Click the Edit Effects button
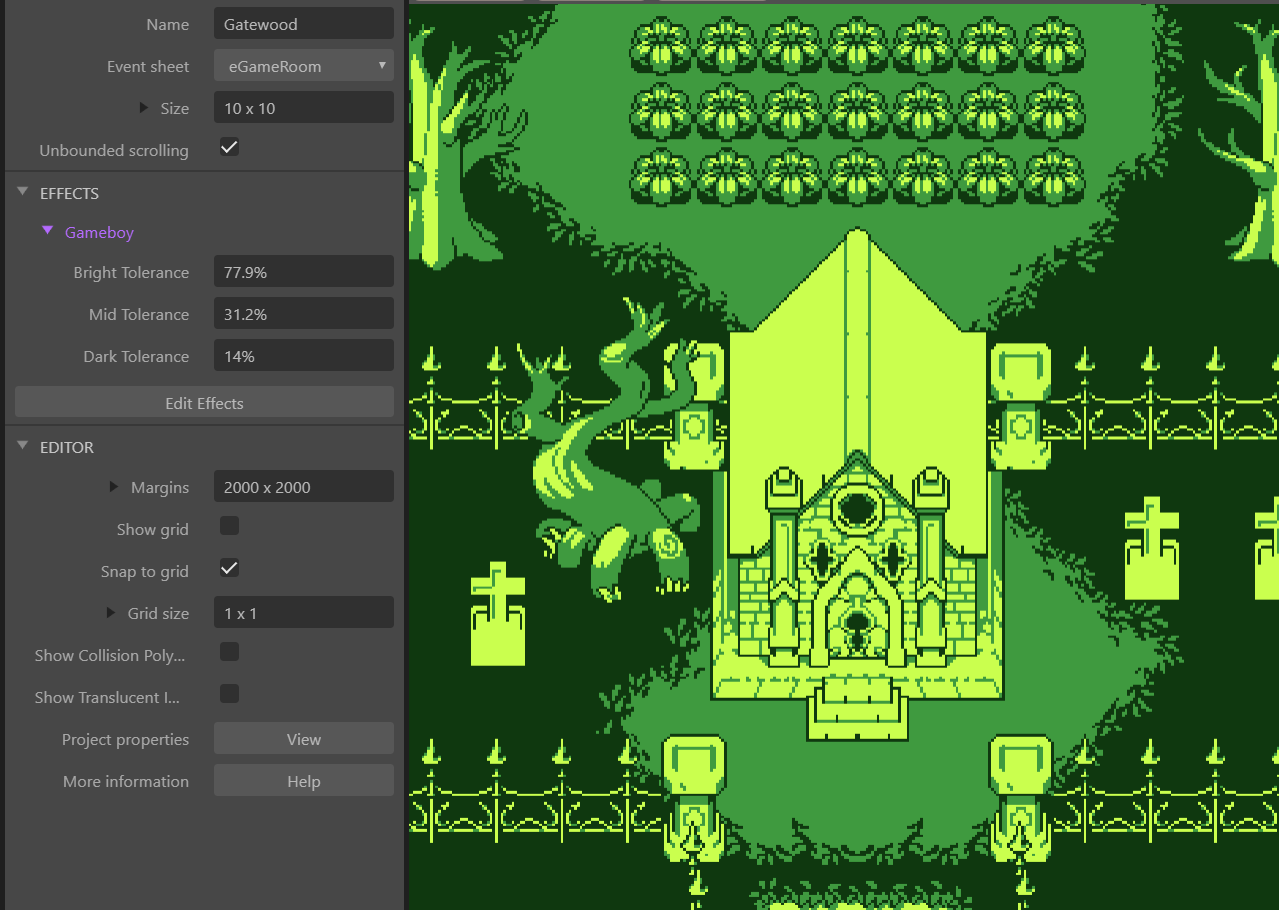Image resolution: width=1279 pixels, height=910 pixels. pos(204,403)
